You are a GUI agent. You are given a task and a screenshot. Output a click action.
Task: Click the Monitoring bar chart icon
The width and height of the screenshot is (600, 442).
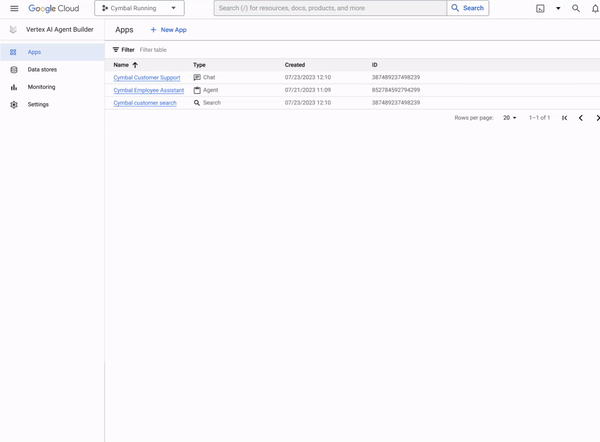click(14, 87)
